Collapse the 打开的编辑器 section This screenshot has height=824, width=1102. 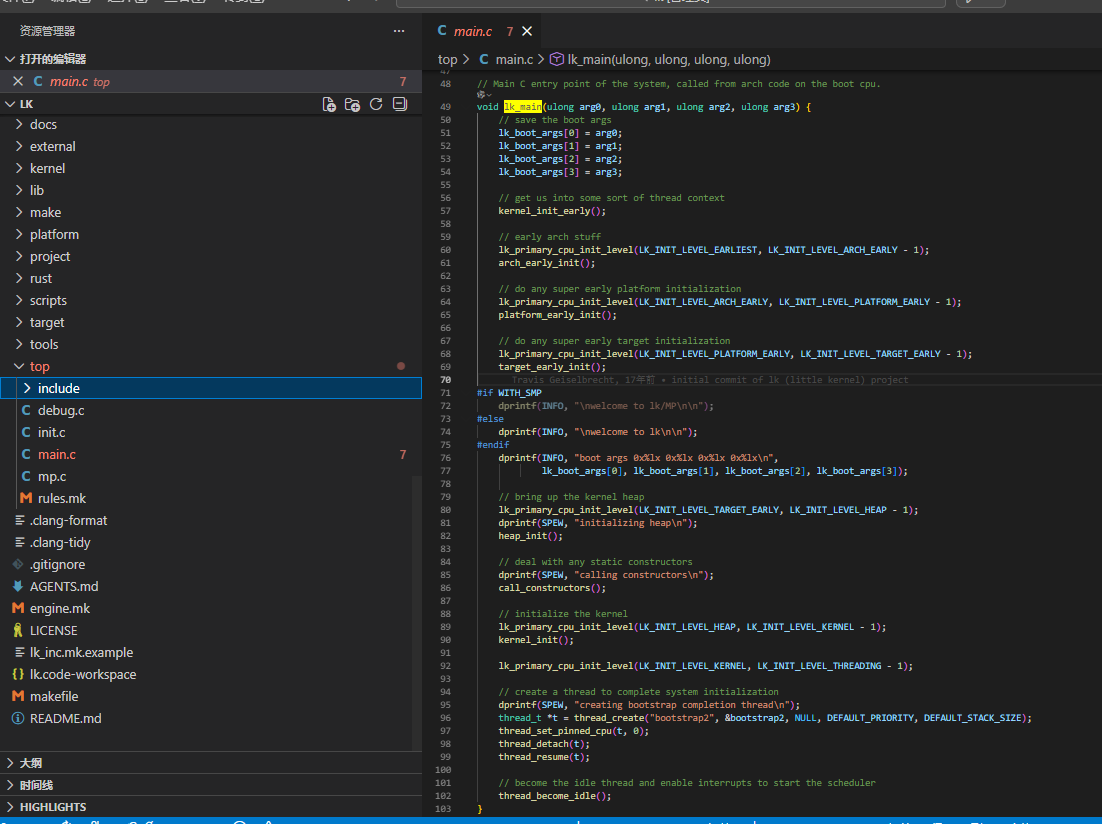point(52,59)
